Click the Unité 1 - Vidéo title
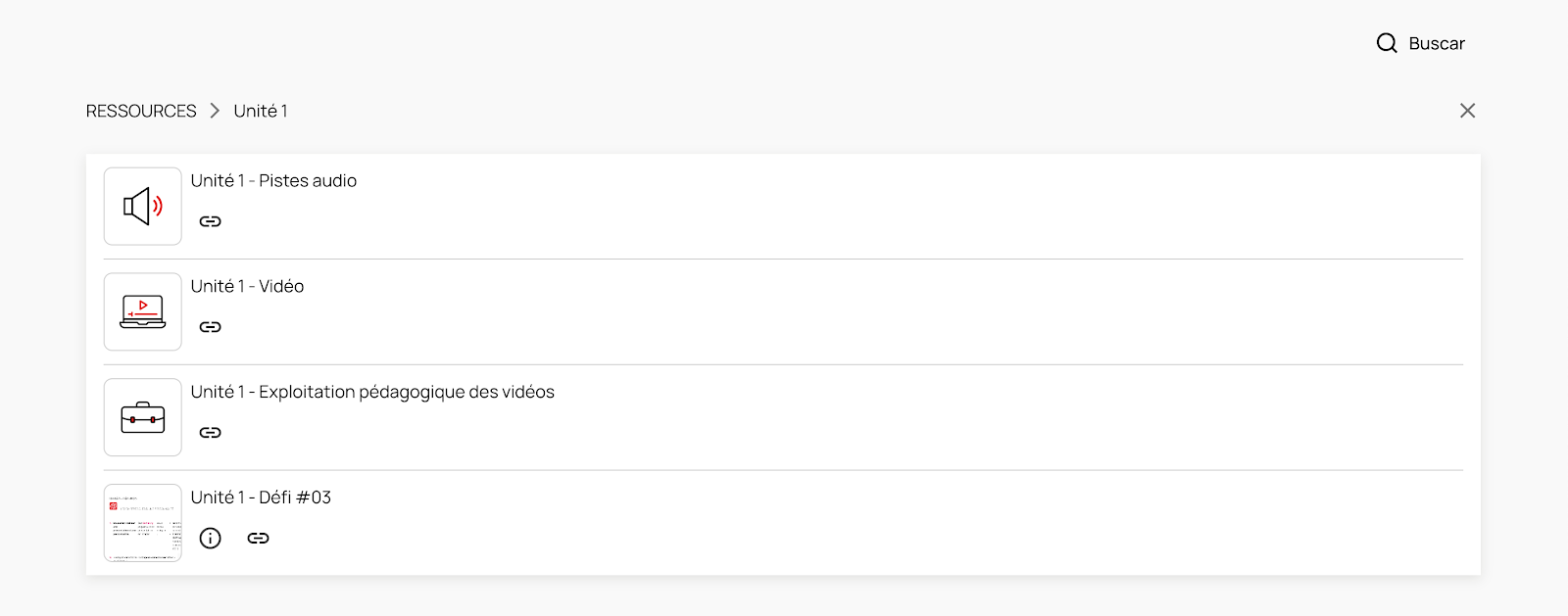1568x616 pixels. 247,286
